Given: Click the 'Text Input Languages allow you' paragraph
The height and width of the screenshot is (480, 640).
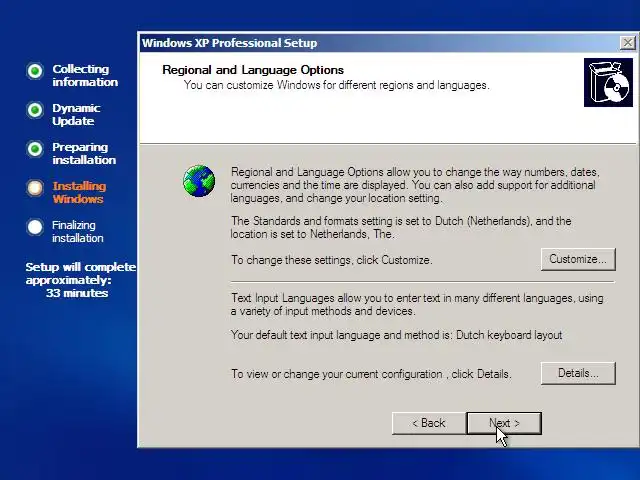Looking at the screenshot, I should coord(417,304).
